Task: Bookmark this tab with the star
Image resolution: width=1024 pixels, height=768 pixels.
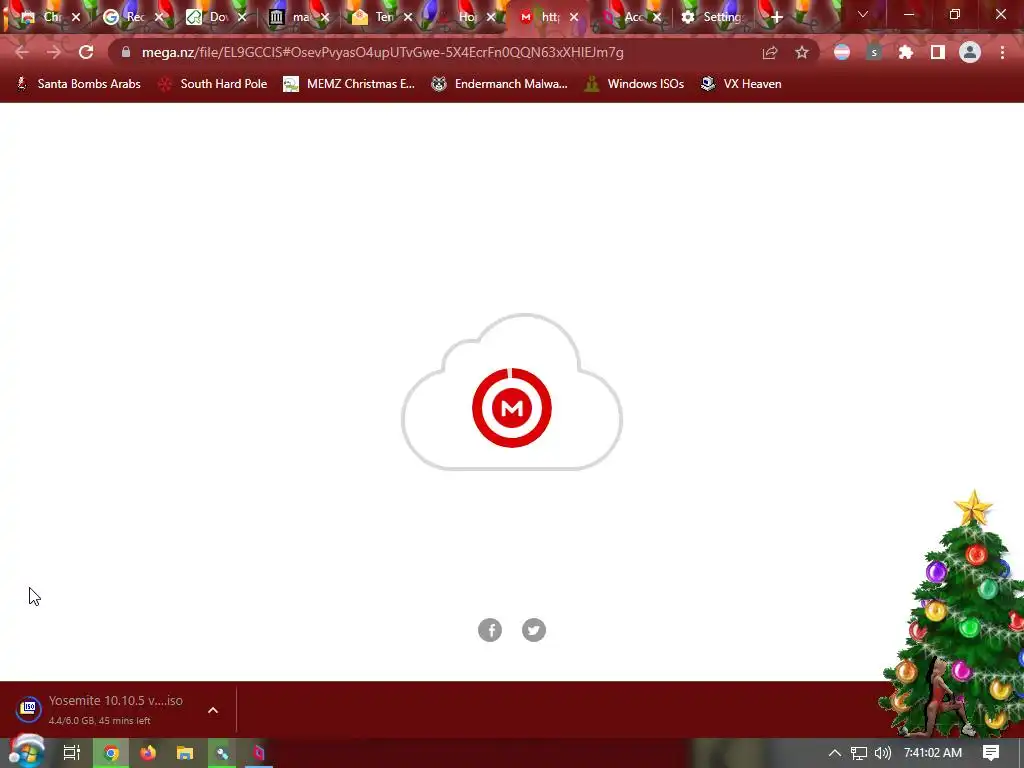Action: click(802, 53)
